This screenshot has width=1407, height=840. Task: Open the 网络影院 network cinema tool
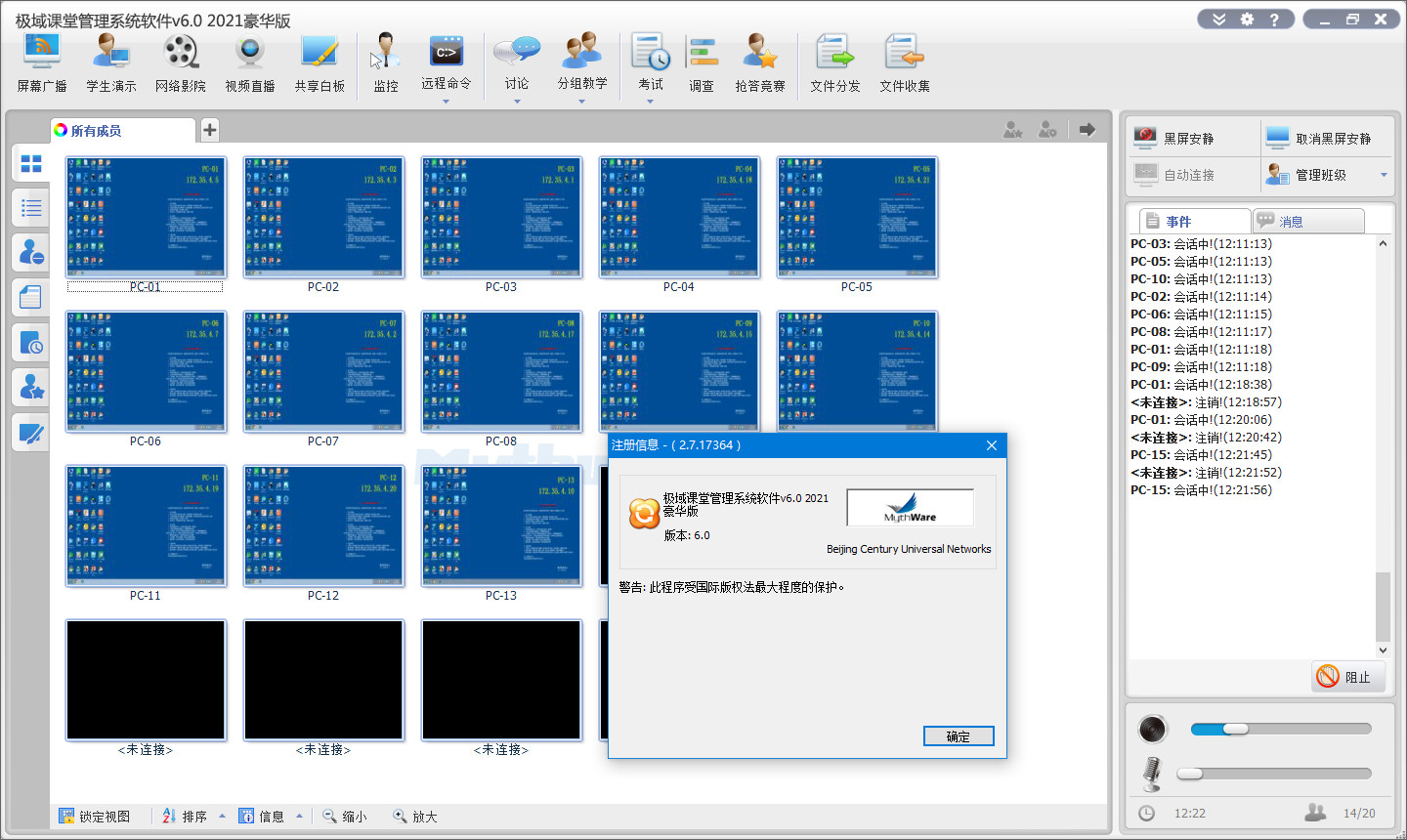[x=181, y=63]
